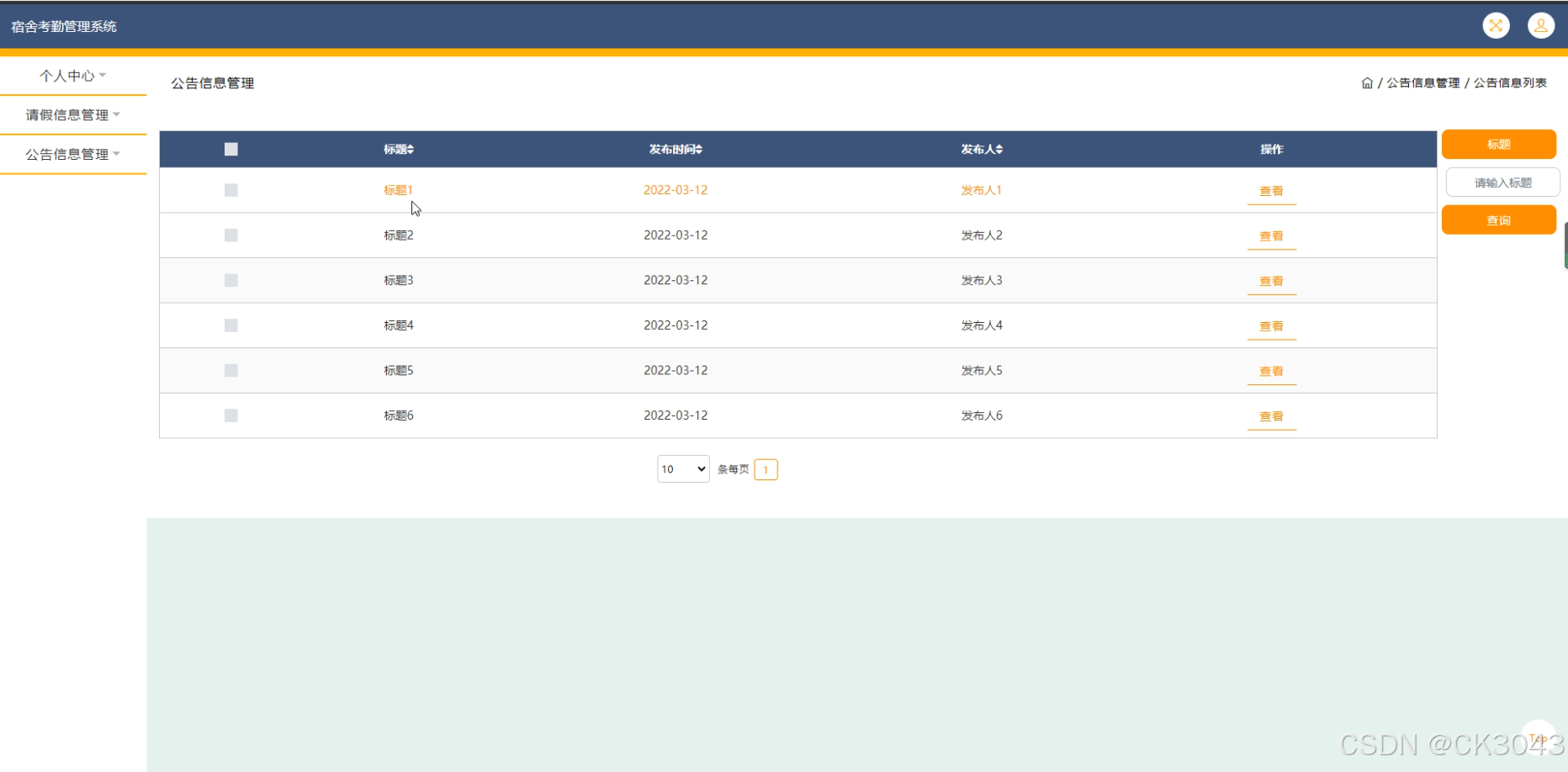Check the checkbox for 标题1 row
Viewport: 1568px width, 772px height.
231,190
